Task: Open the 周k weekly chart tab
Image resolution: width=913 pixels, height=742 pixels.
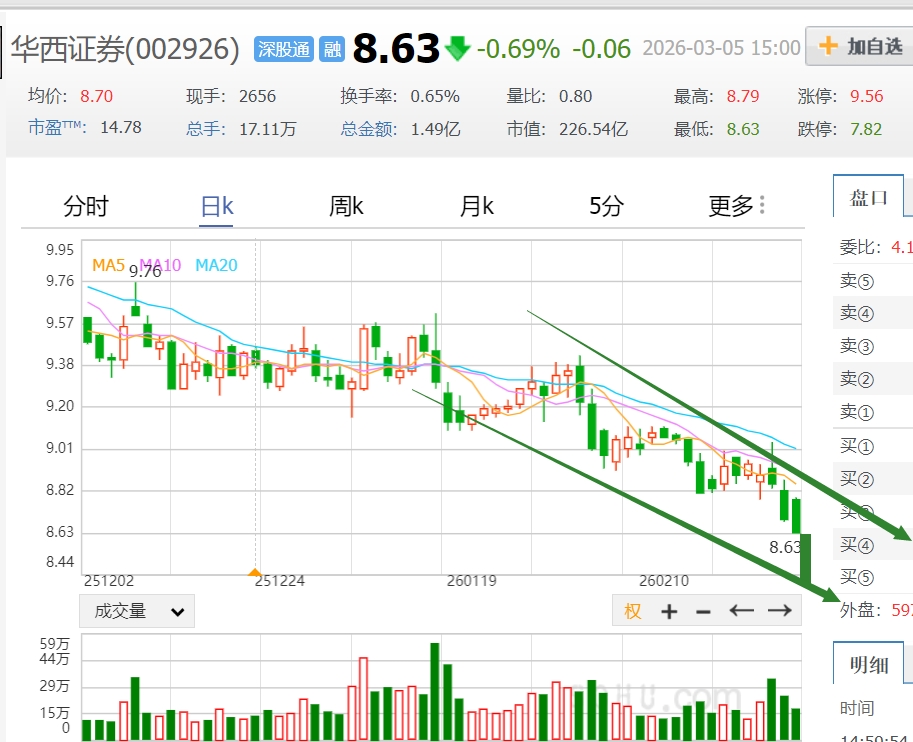Action: pyautogui.click(x=346, y=206)
